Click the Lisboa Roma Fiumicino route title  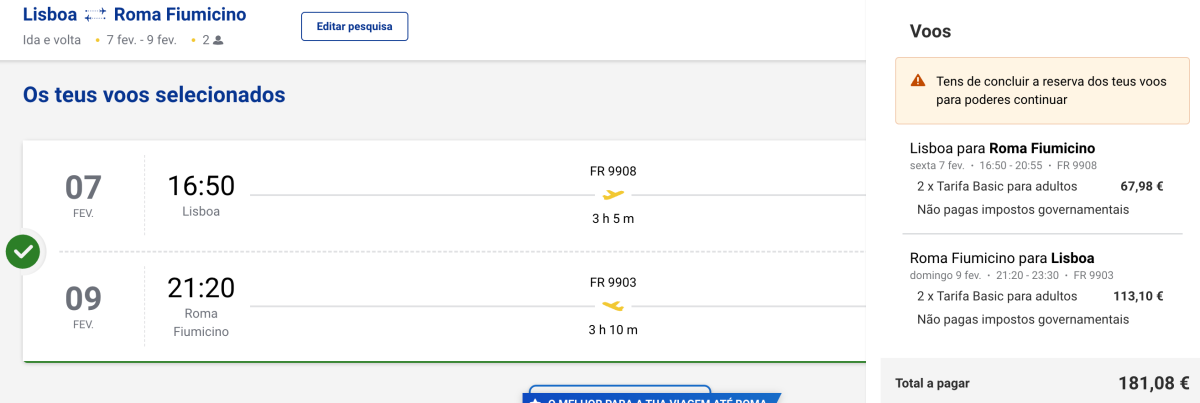pos(135,15)
